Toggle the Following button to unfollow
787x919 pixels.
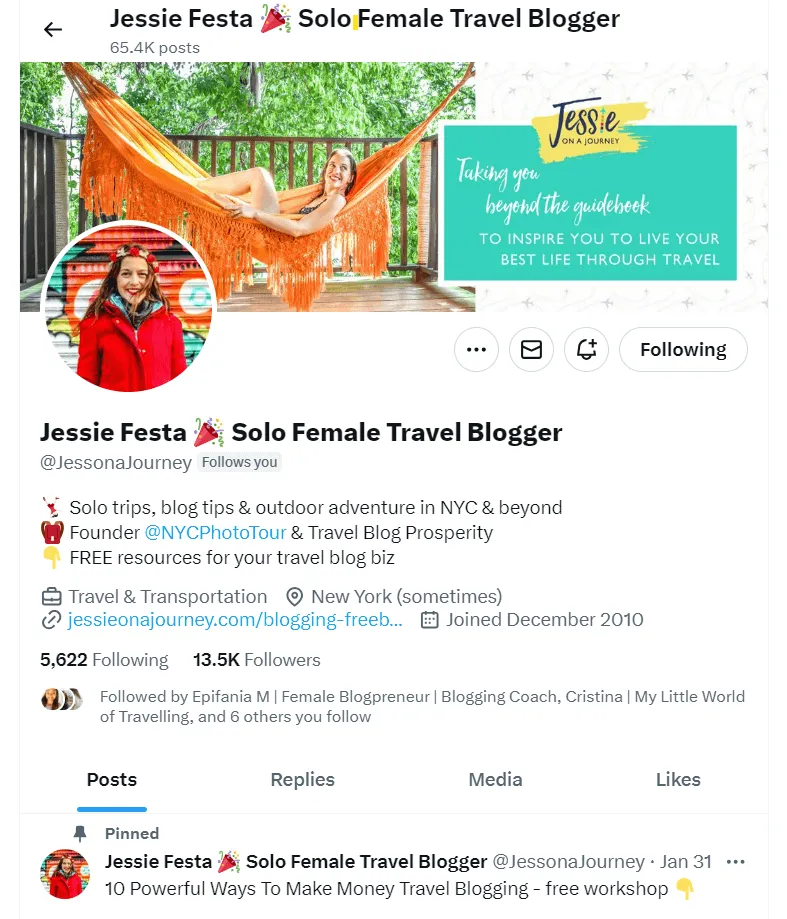683,349
